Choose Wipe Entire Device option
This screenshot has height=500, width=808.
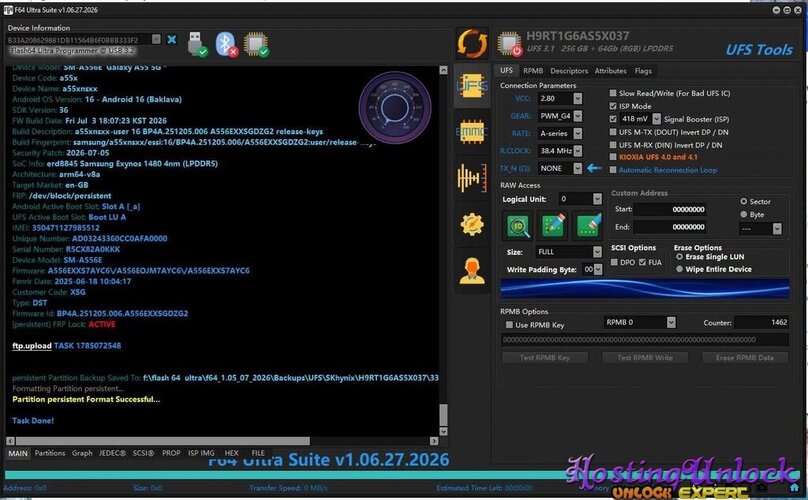680,269
